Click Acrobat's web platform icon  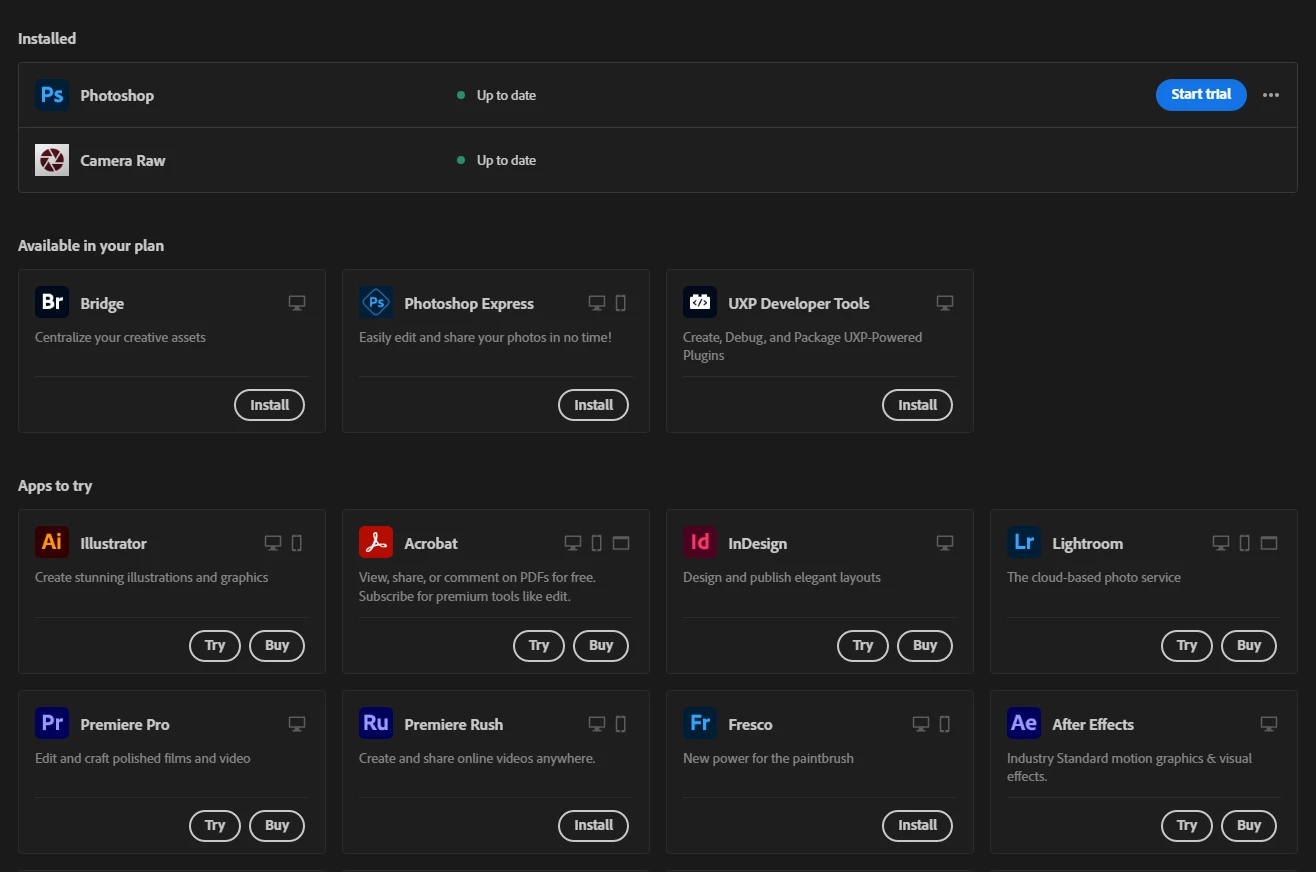click(621, 543)
